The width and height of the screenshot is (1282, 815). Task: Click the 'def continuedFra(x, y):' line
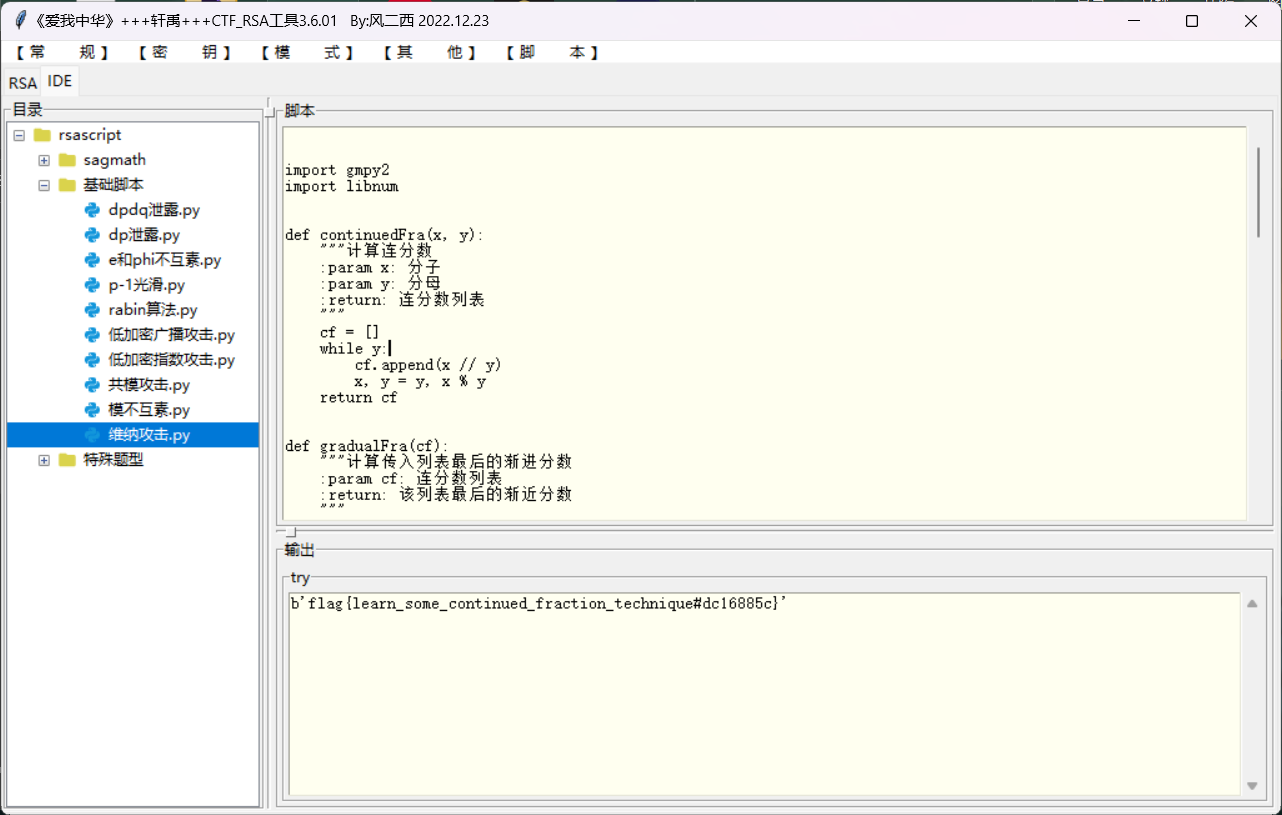(x=384, y=235)
